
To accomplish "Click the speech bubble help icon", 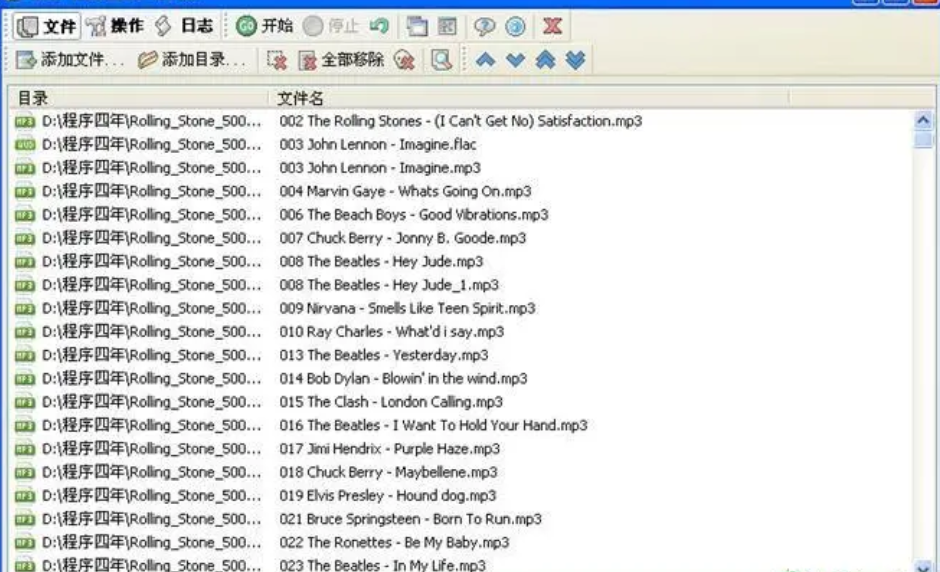I will [484, 26].
